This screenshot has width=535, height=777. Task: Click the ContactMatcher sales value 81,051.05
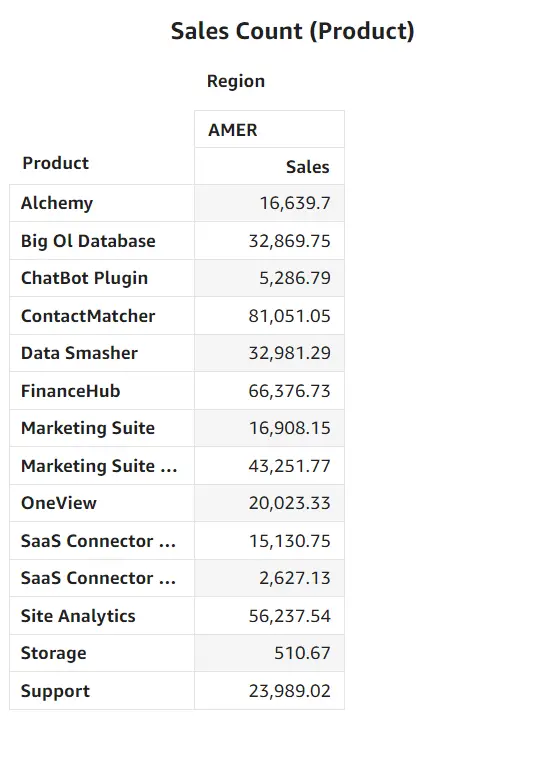coord(289,316)
